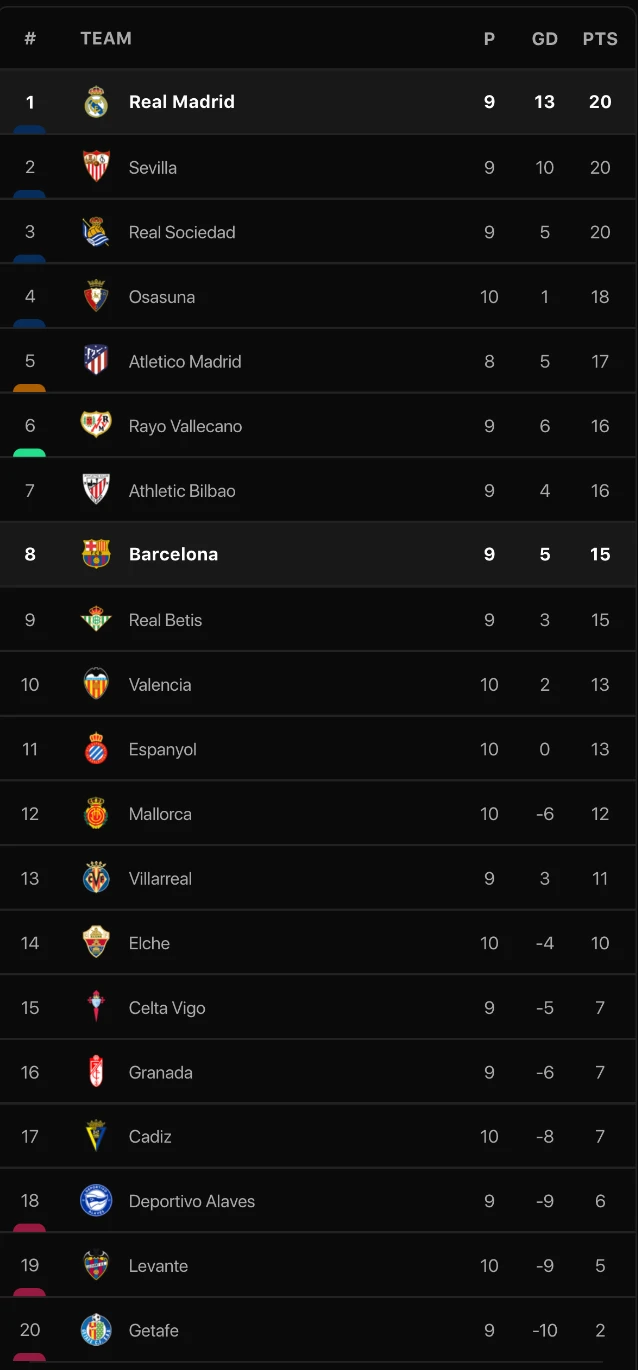Click the green marker under position 6
638x1370 pixels.
[30, 453]
